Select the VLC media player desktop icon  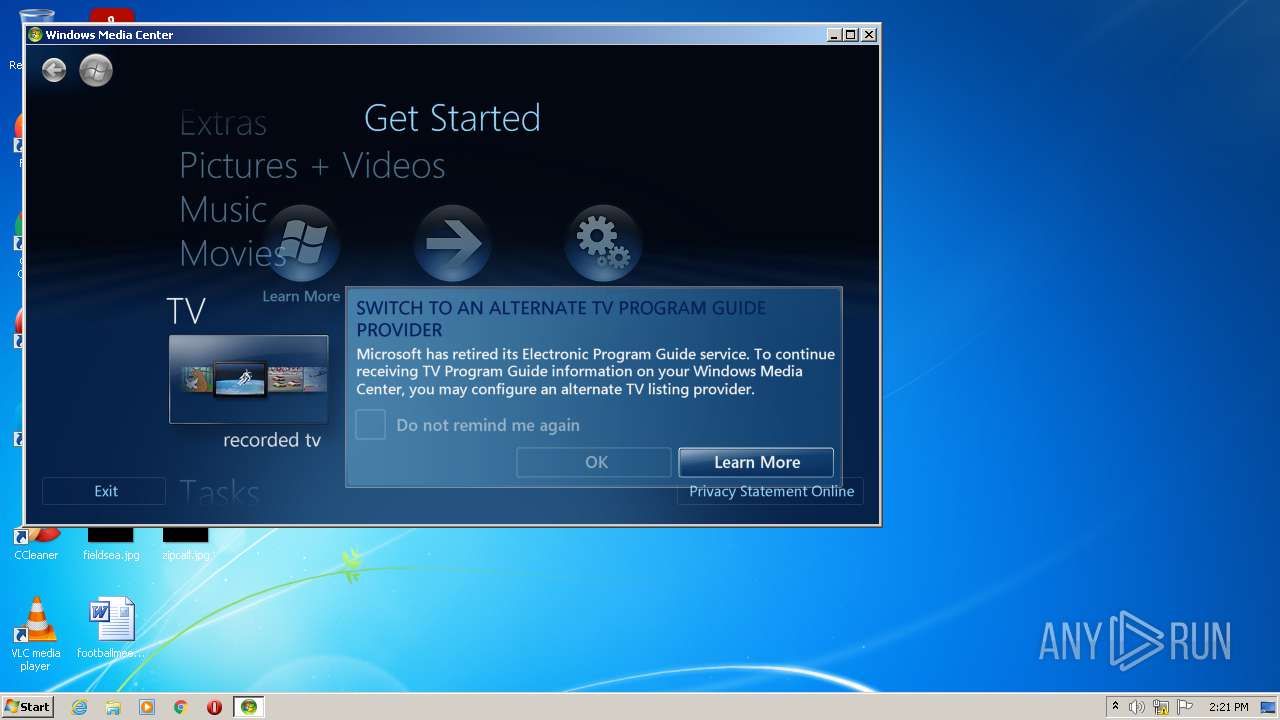click(36, 634)
